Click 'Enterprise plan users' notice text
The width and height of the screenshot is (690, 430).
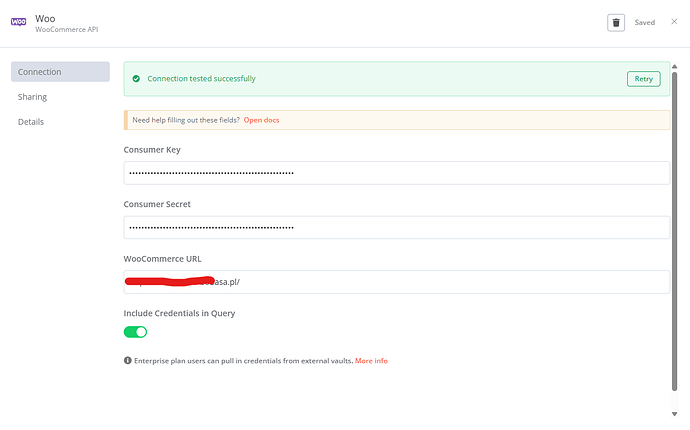point(243,360)
